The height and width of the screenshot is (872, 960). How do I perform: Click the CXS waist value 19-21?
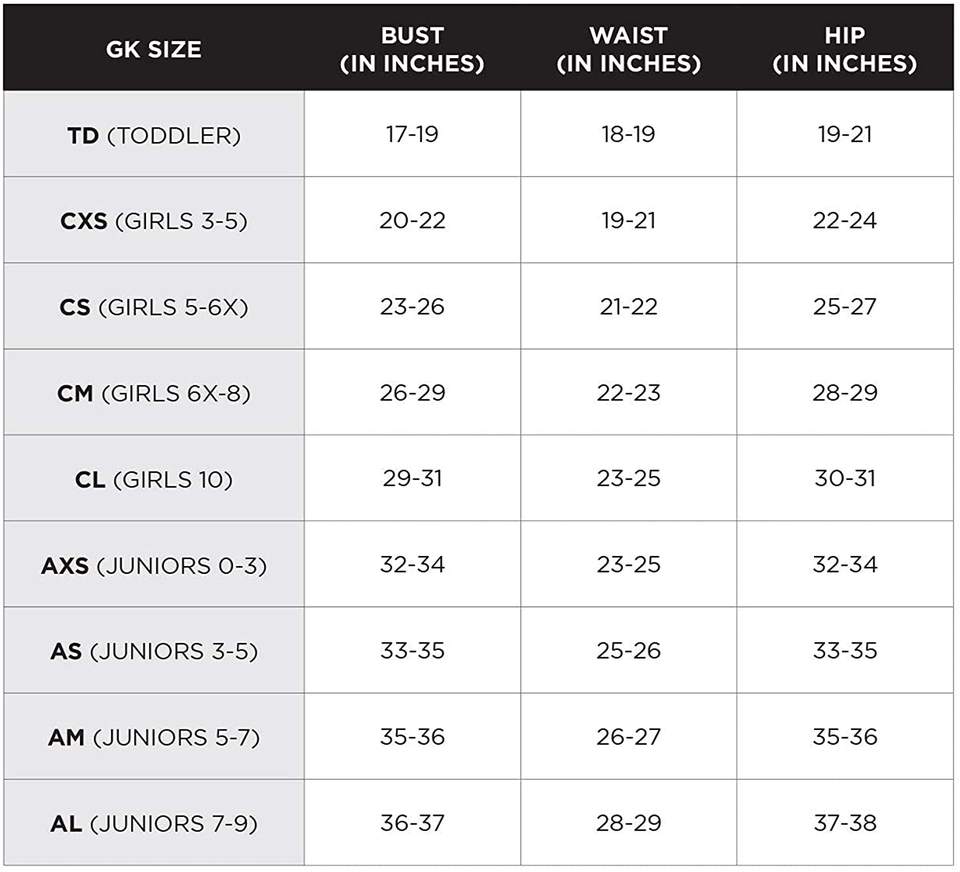628,220
